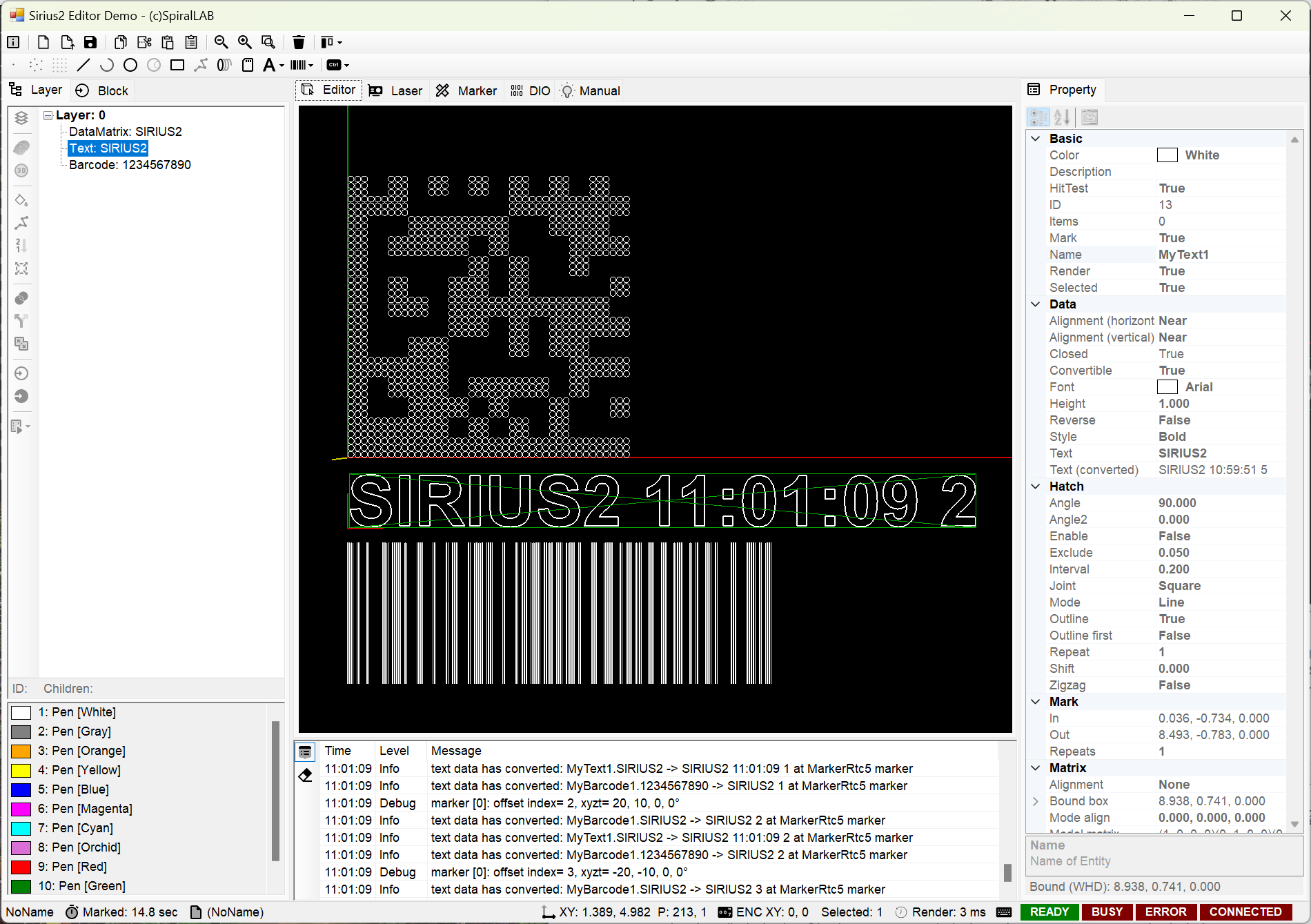Screen dimensions: 1311x924
Task: Click the layers stack icon in sidebar
Action: pos(21,118)
